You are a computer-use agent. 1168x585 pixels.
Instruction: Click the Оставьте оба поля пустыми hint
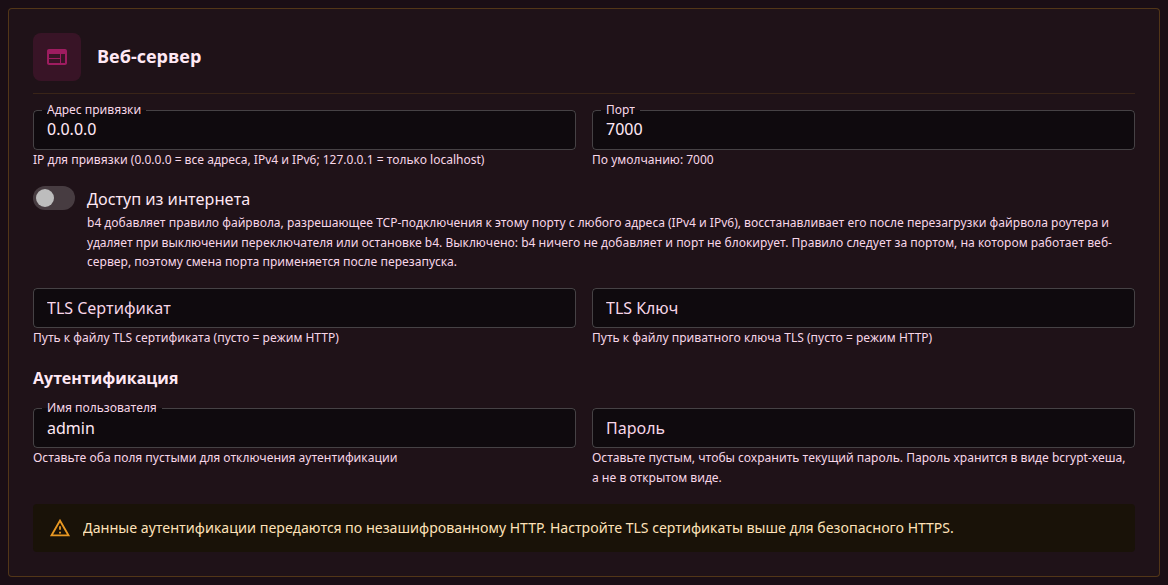coord(215,458)
